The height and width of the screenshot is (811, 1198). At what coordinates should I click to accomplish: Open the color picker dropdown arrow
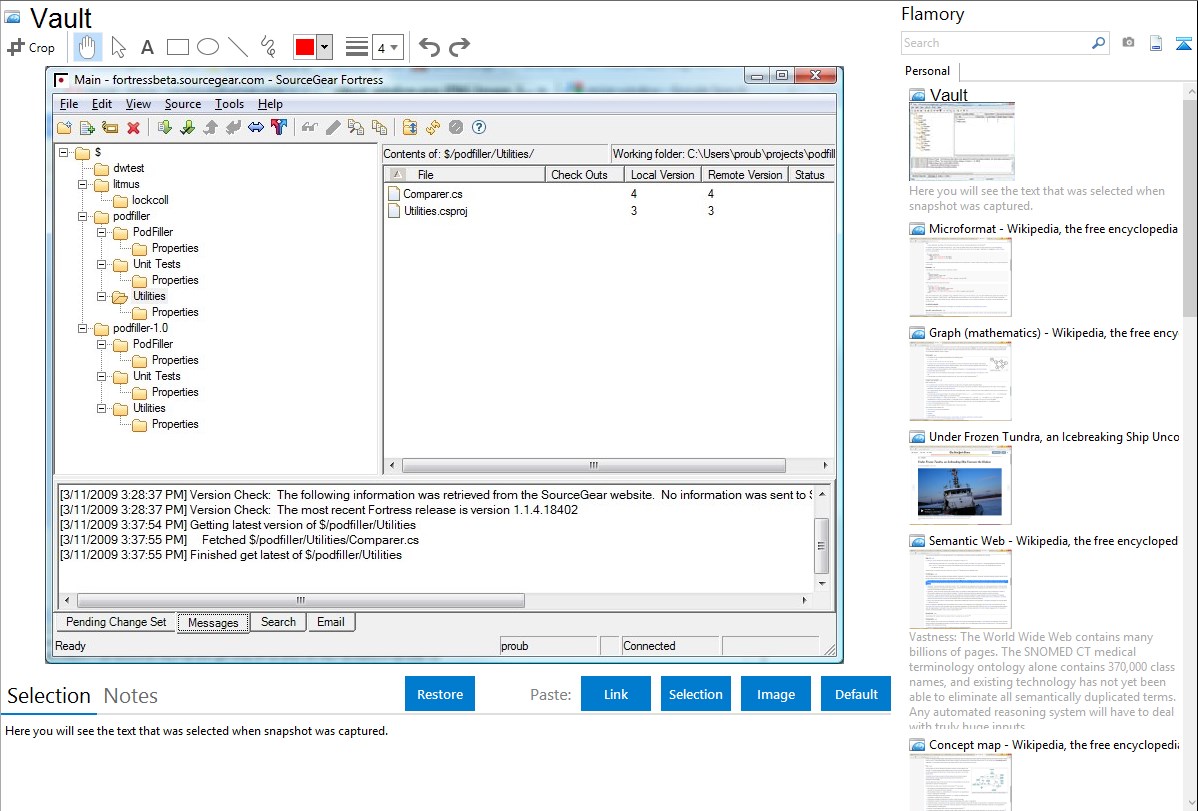pos(325,47)
